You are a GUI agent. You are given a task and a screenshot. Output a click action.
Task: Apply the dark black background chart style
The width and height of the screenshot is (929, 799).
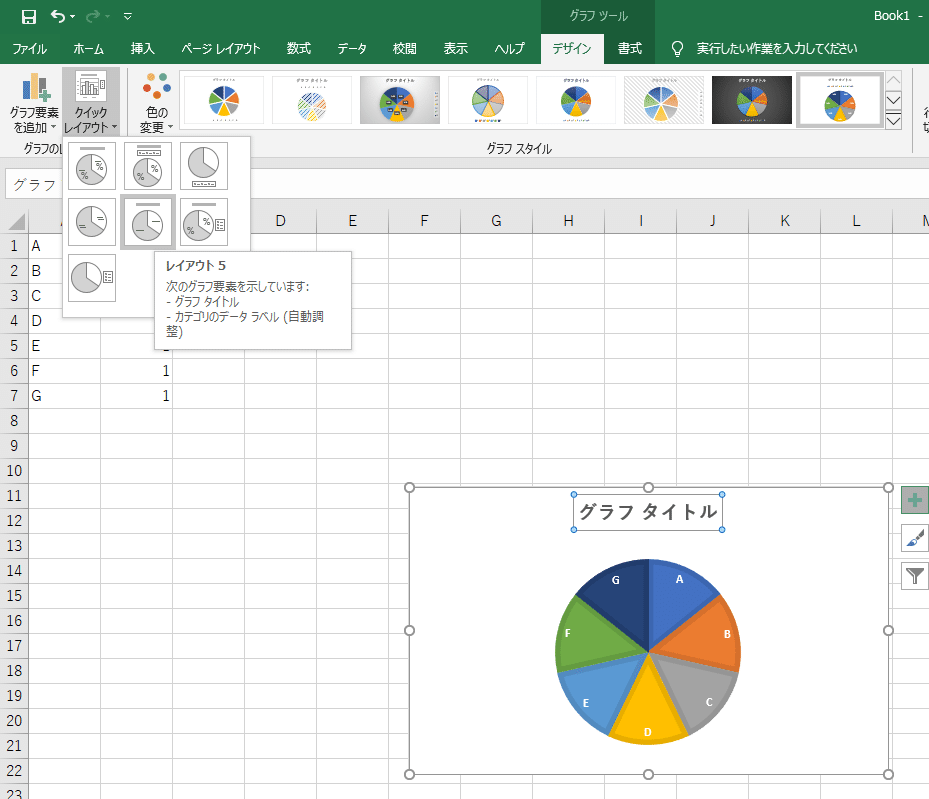pos(751,100)
